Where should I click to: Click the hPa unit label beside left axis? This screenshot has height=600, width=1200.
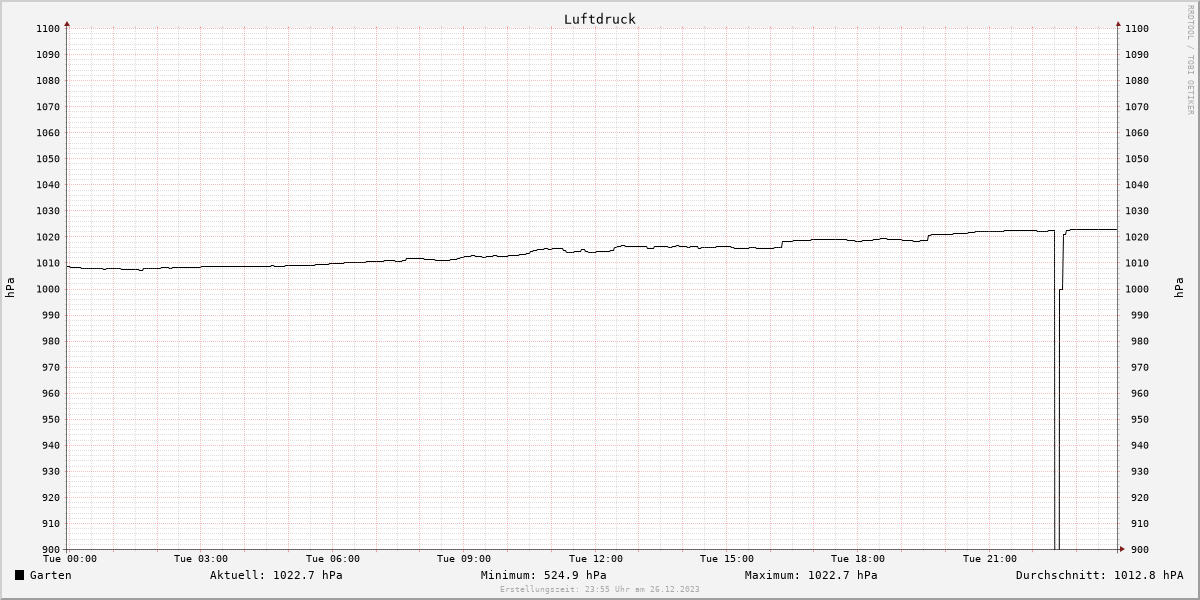(x=10, y=289)
